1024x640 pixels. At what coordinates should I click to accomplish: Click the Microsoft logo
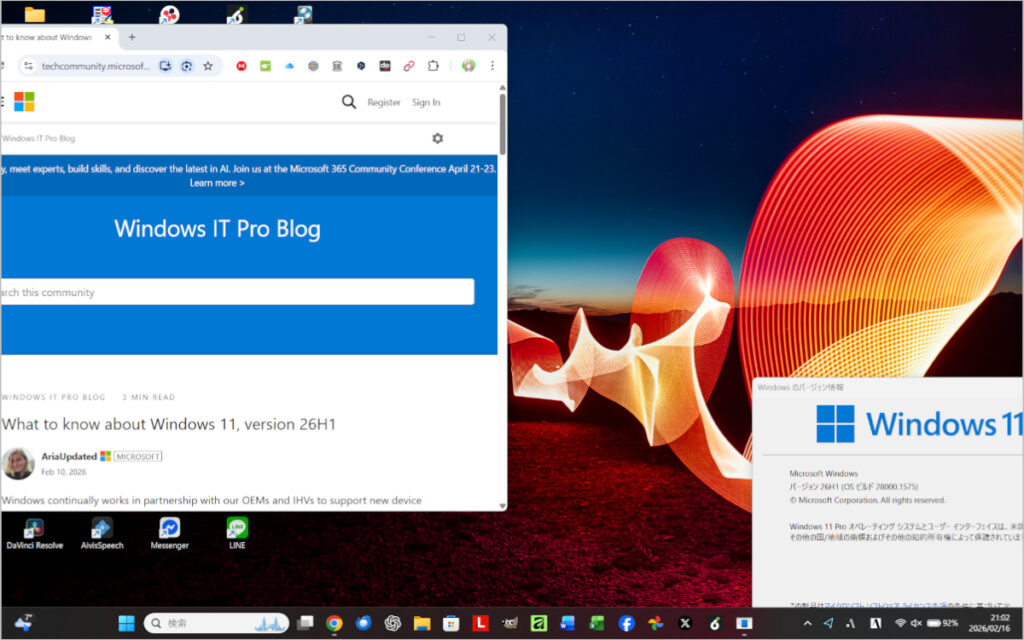click(24, 102)
